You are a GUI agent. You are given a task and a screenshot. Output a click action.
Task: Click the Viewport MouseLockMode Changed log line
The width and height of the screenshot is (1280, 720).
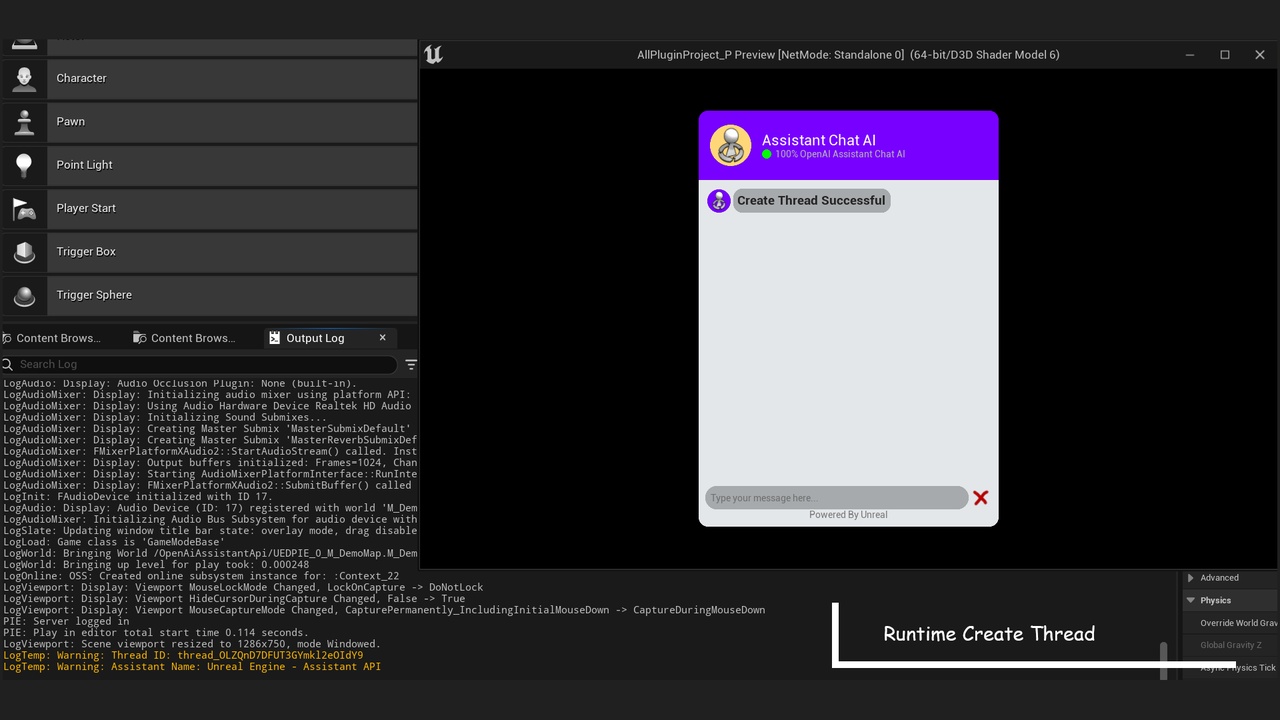tap(243, 588)
